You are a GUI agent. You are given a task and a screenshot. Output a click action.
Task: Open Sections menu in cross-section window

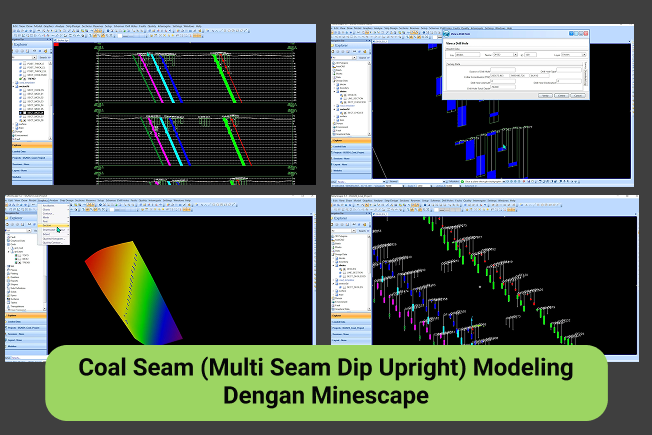(86, 26)
